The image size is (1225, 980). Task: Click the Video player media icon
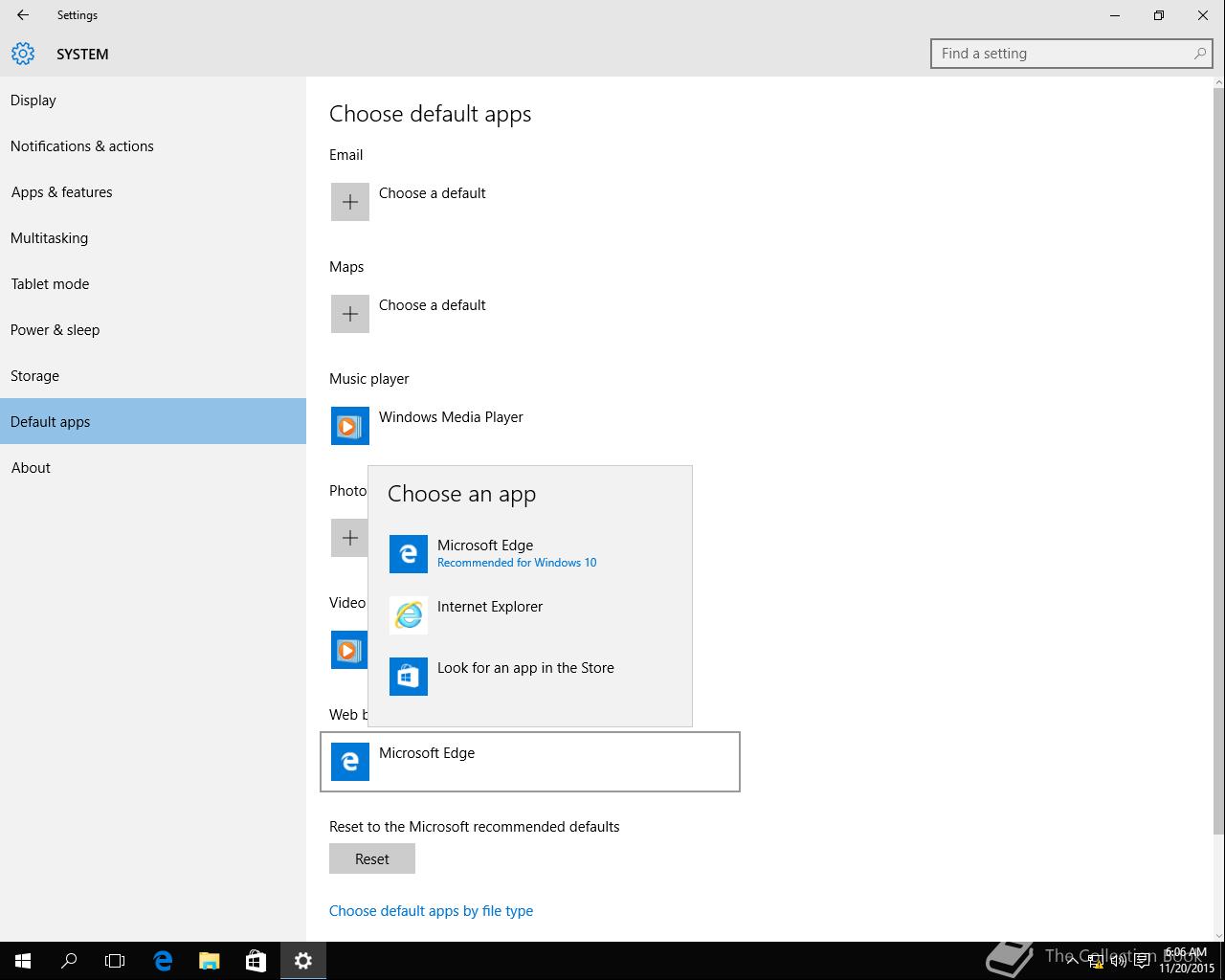click(x=349, y=650)
